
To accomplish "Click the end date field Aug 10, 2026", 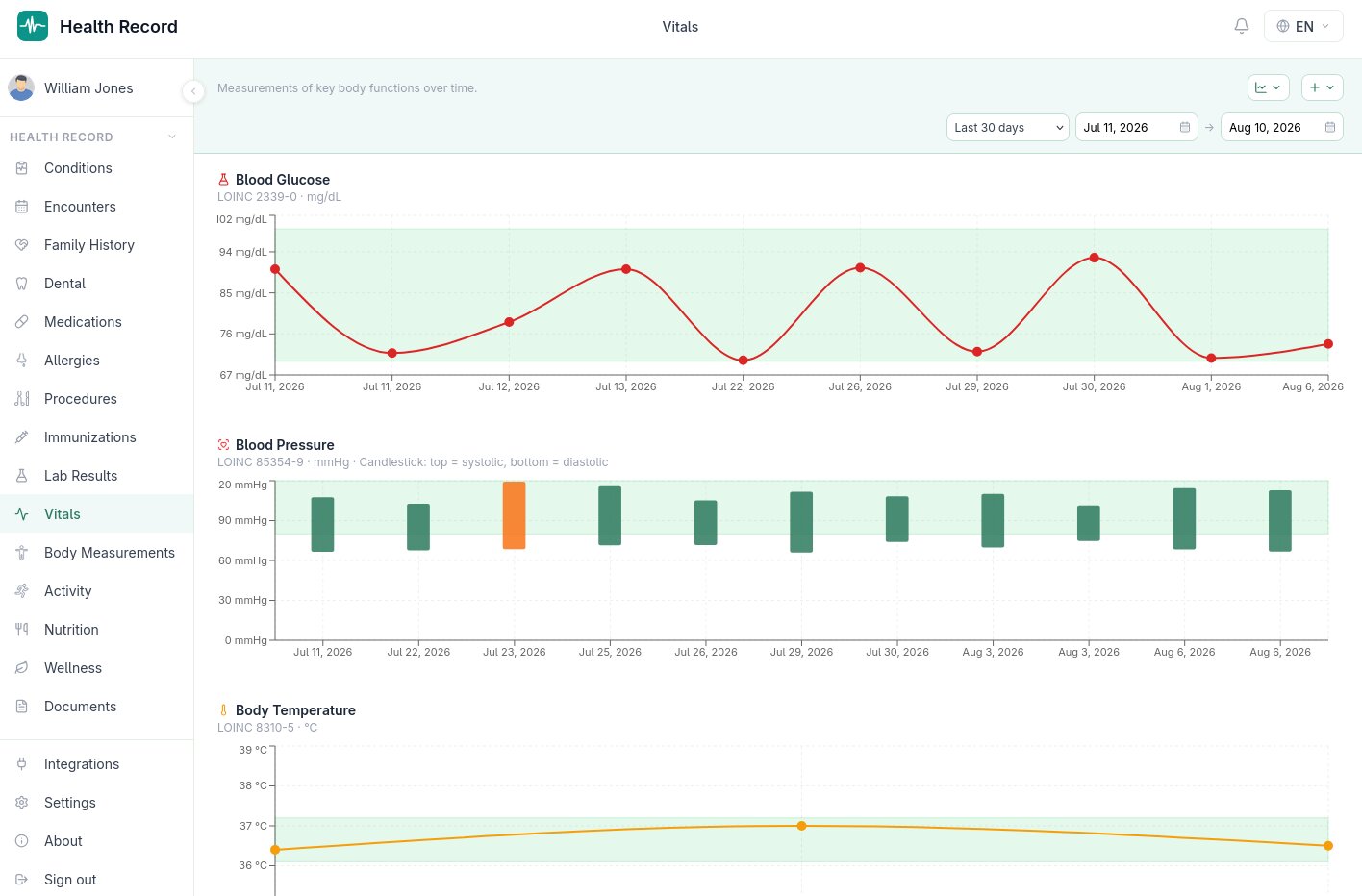I will pos(1281,127).
